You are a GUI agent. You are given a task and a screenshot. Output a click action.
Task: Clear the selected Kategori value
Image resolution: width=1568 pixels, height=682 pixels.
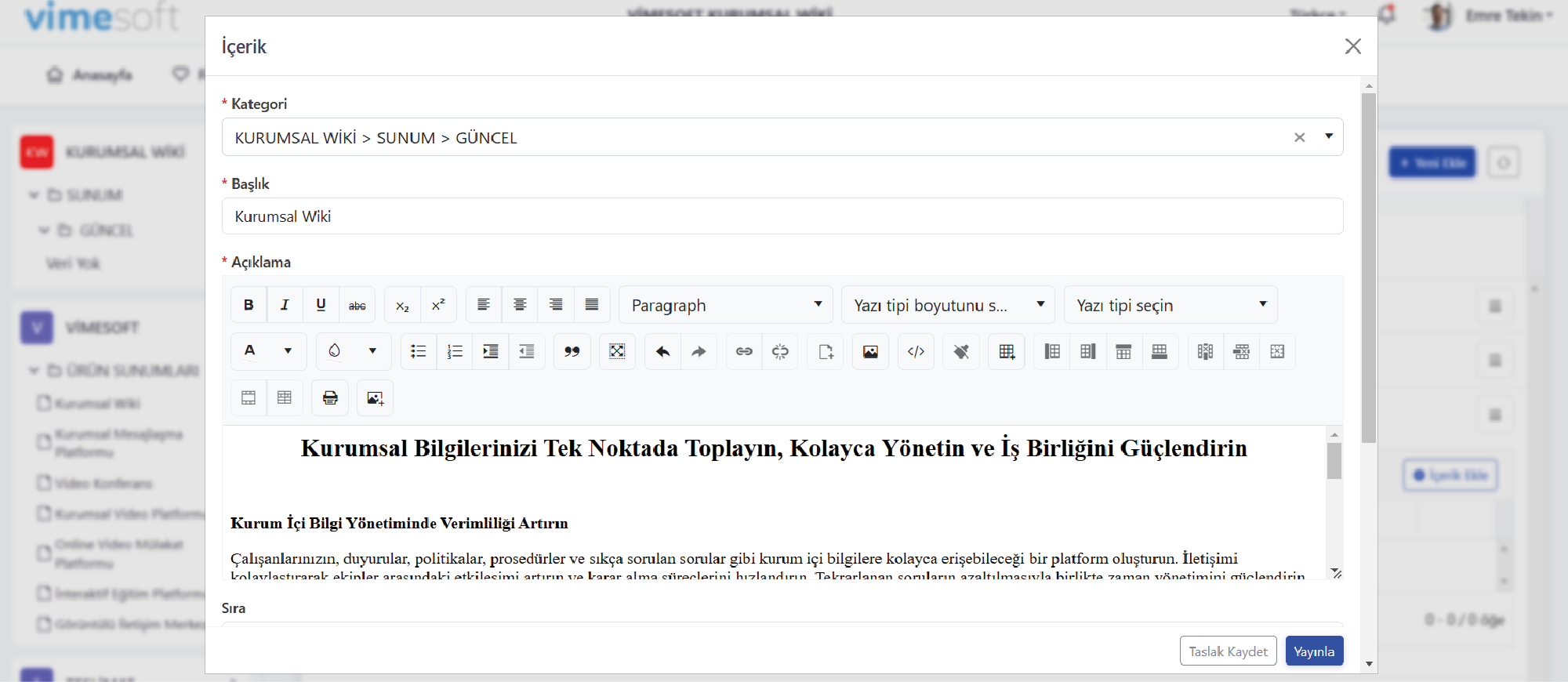[x=1300, y=137]
